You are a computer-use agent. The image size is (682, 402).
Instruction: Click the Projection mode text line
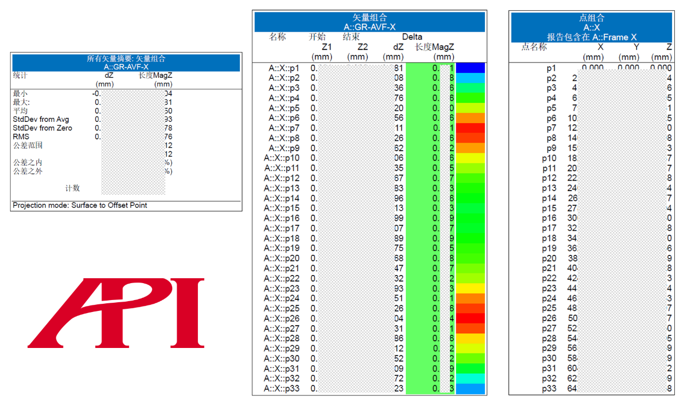(x=80, y=205)
